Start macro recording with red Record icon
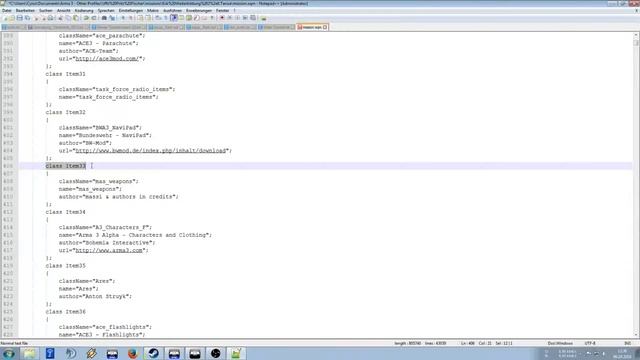Viewport: 640px width, 360px height. point(222,18)
